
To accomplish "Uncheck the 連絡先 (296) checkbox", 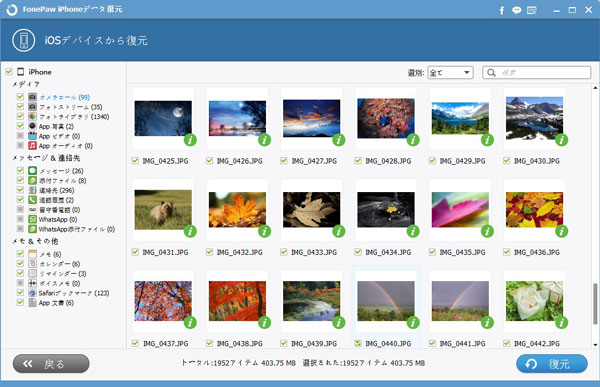I will point(20,190).
